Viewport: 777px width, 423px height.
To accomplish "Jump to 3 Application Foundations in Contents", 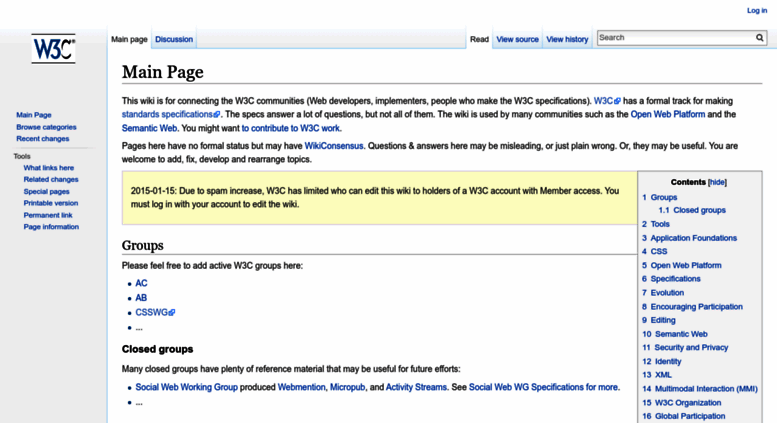I will tap(689, 238).
